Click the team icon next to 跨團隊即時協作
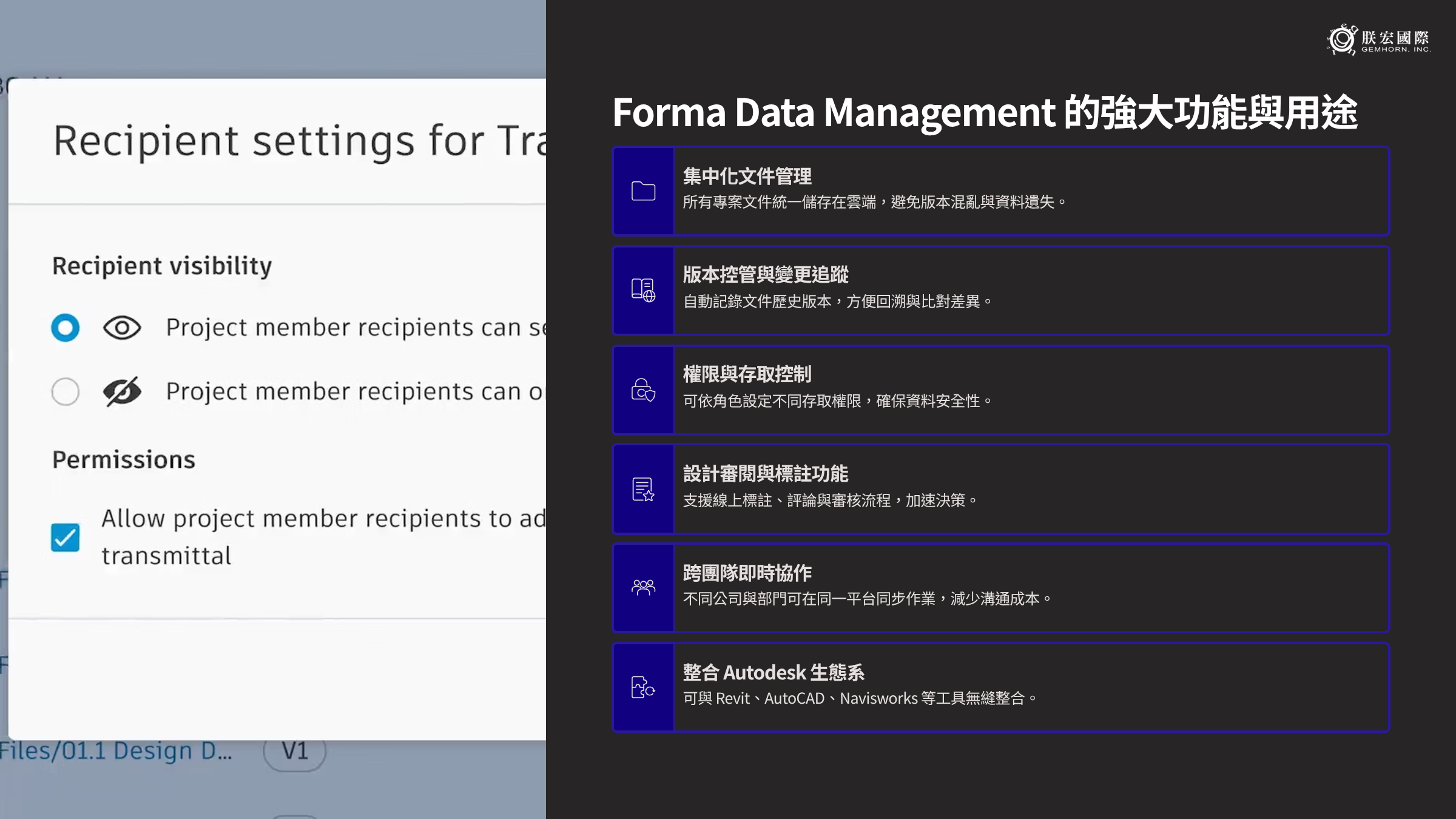1456x819 pixels. [x=642, y=588]
